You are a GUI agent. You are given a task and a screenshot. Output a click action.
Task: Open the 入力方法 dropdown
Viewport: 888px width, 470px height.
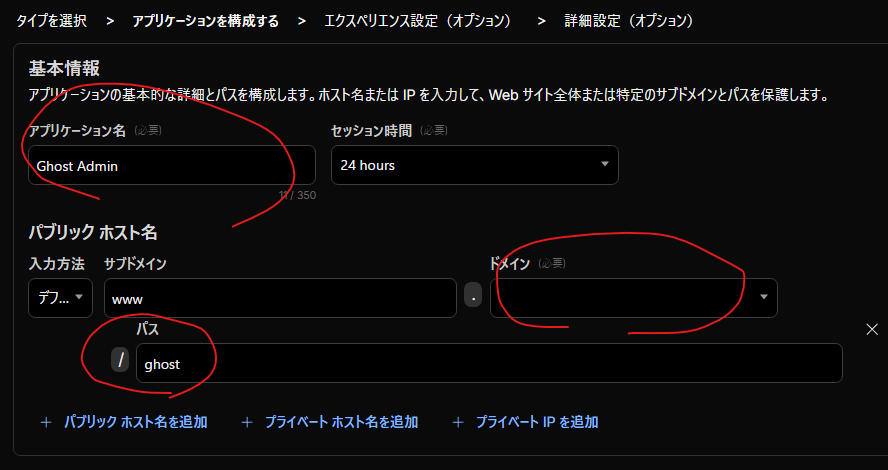(60, 298)
